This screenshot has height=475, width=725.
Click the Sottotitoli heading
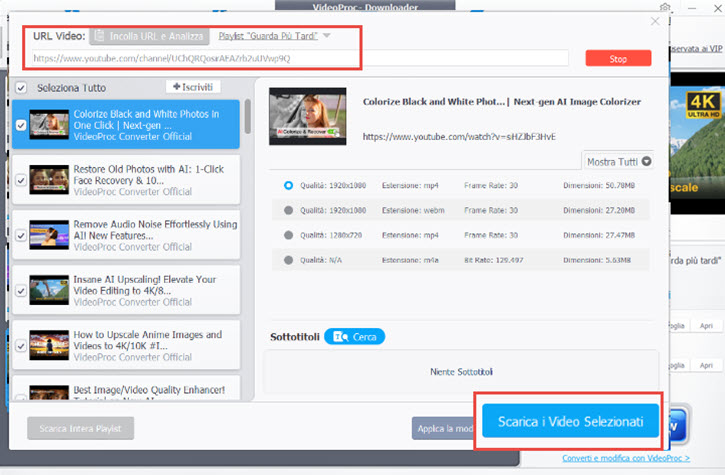(295, 337)
